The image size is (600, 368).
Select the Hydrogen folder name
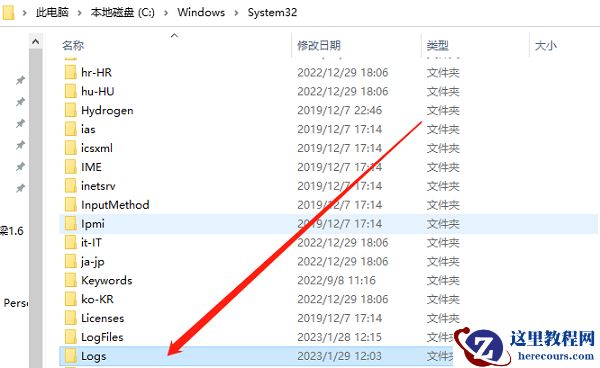pos(107,111)
